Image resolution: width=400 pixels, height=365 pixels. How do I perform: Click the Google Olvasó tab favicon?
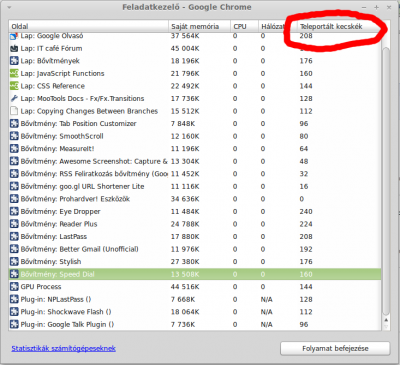[x=14, y=36]
